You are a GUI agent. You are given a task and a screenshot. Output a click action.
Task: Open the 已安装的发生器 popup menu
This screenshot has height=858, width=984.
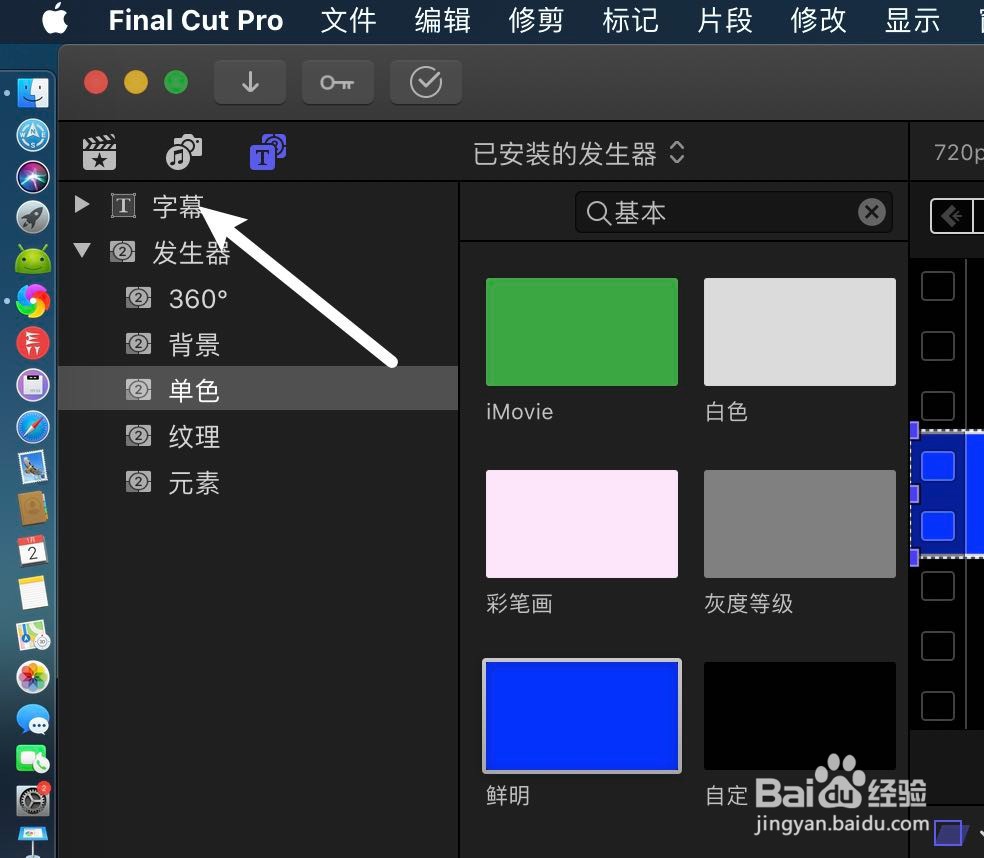click(x=578, y=154)
